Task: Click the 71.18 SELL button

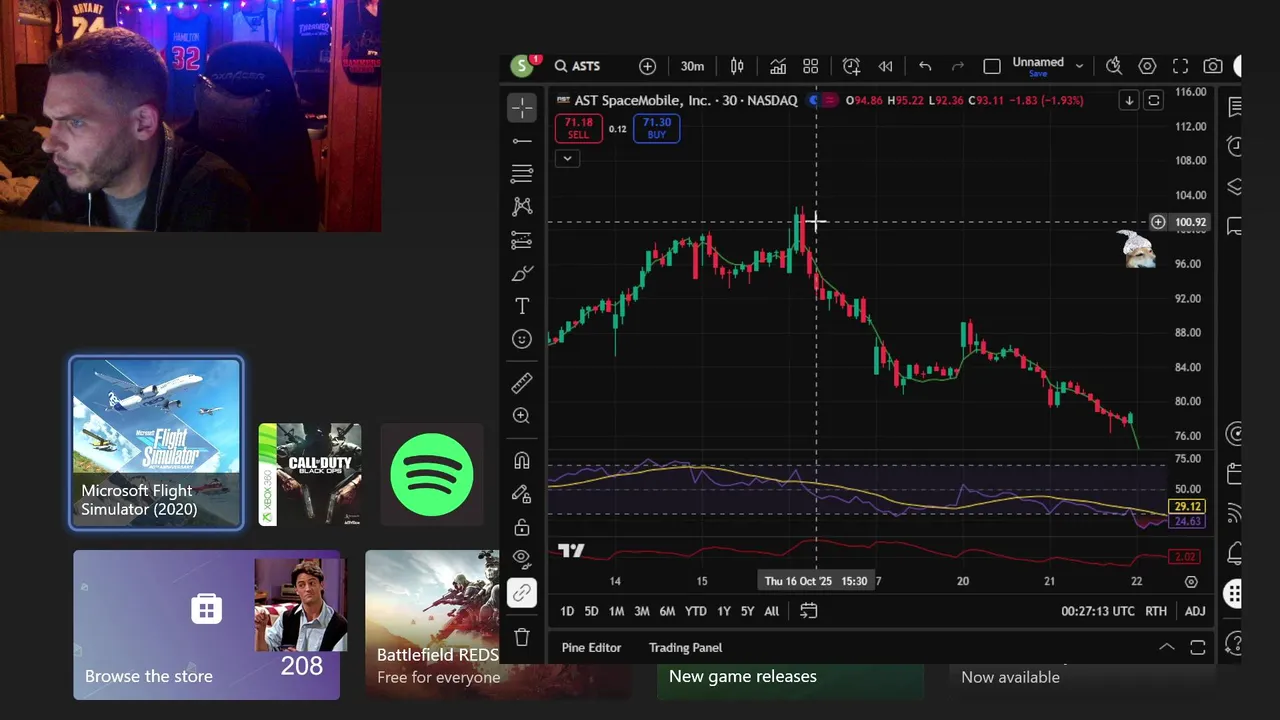Action: coord(578,128)
